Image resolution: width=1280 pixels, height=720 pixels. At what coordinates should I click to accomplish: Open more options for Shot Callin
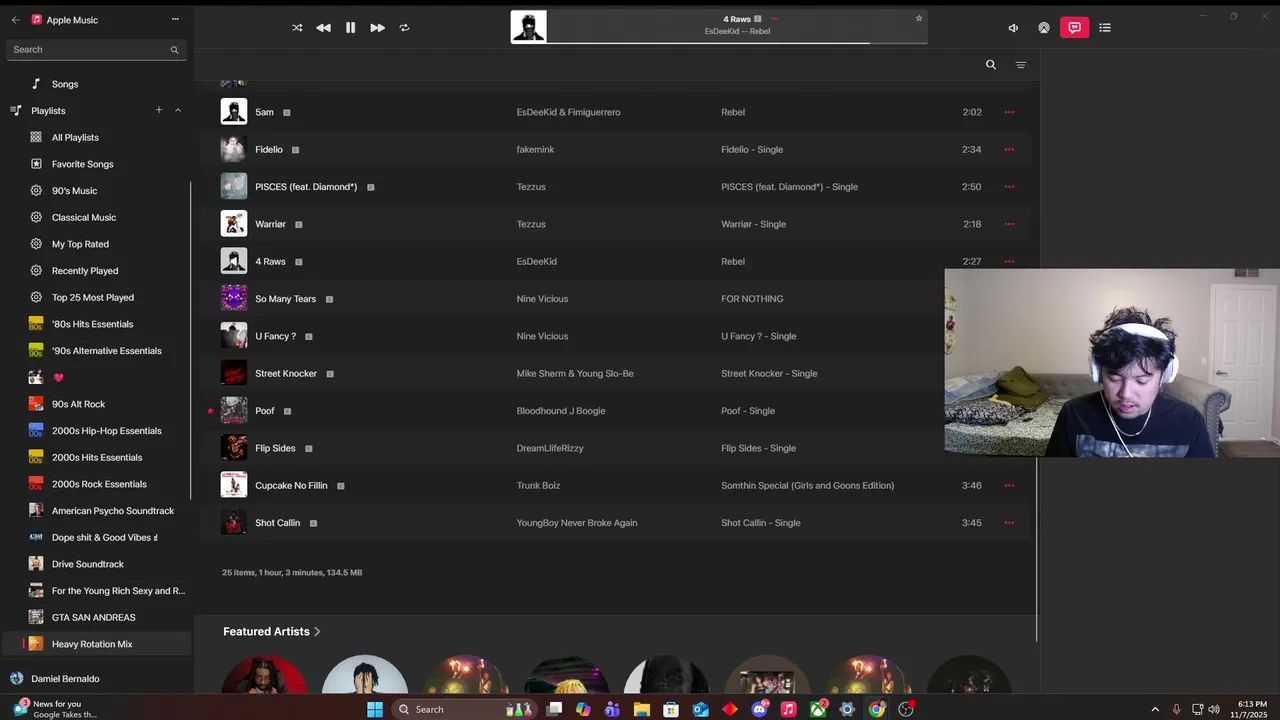tap(1009, 523)
